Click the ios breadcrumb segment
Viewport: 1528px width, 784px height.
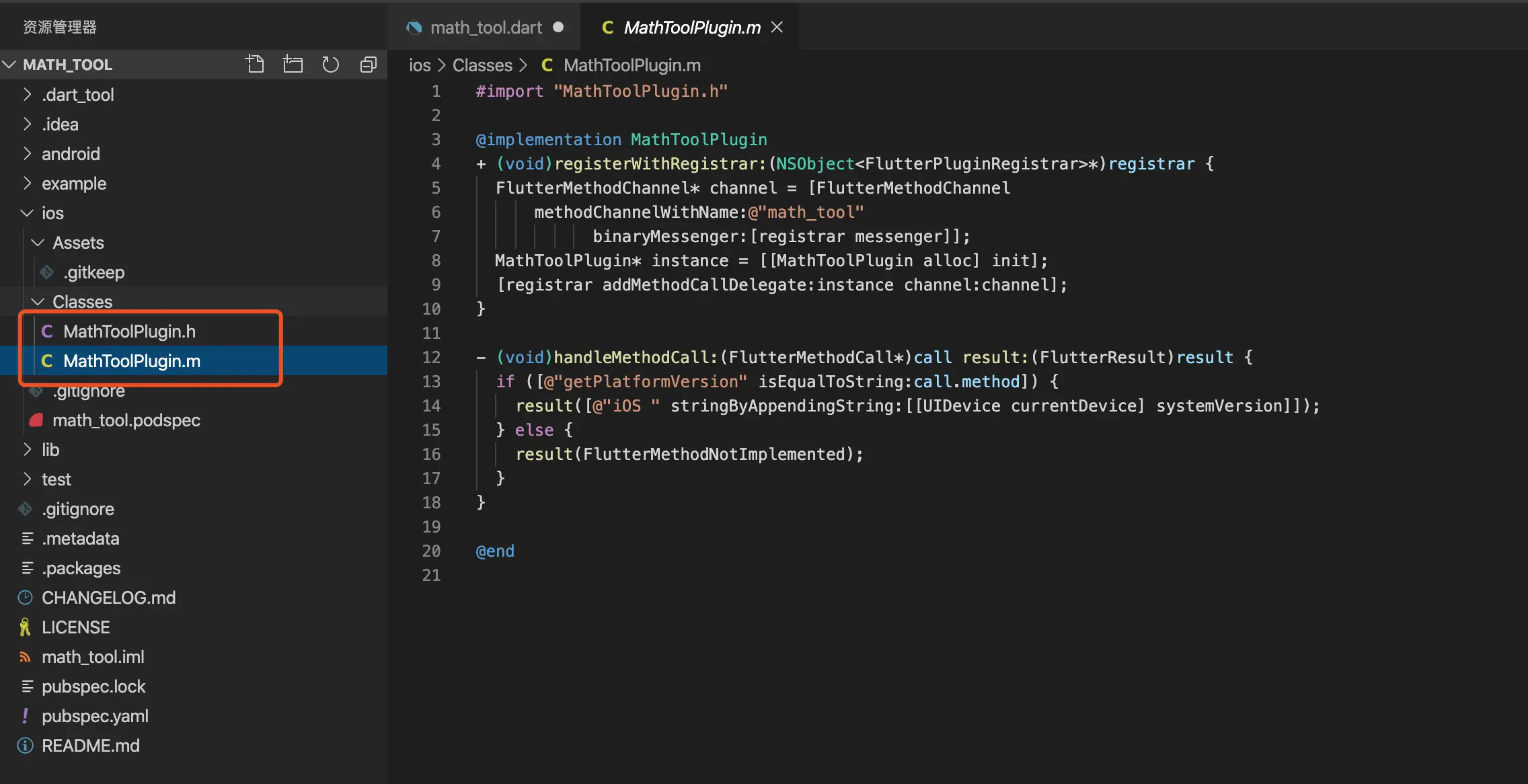click(420, 65)
